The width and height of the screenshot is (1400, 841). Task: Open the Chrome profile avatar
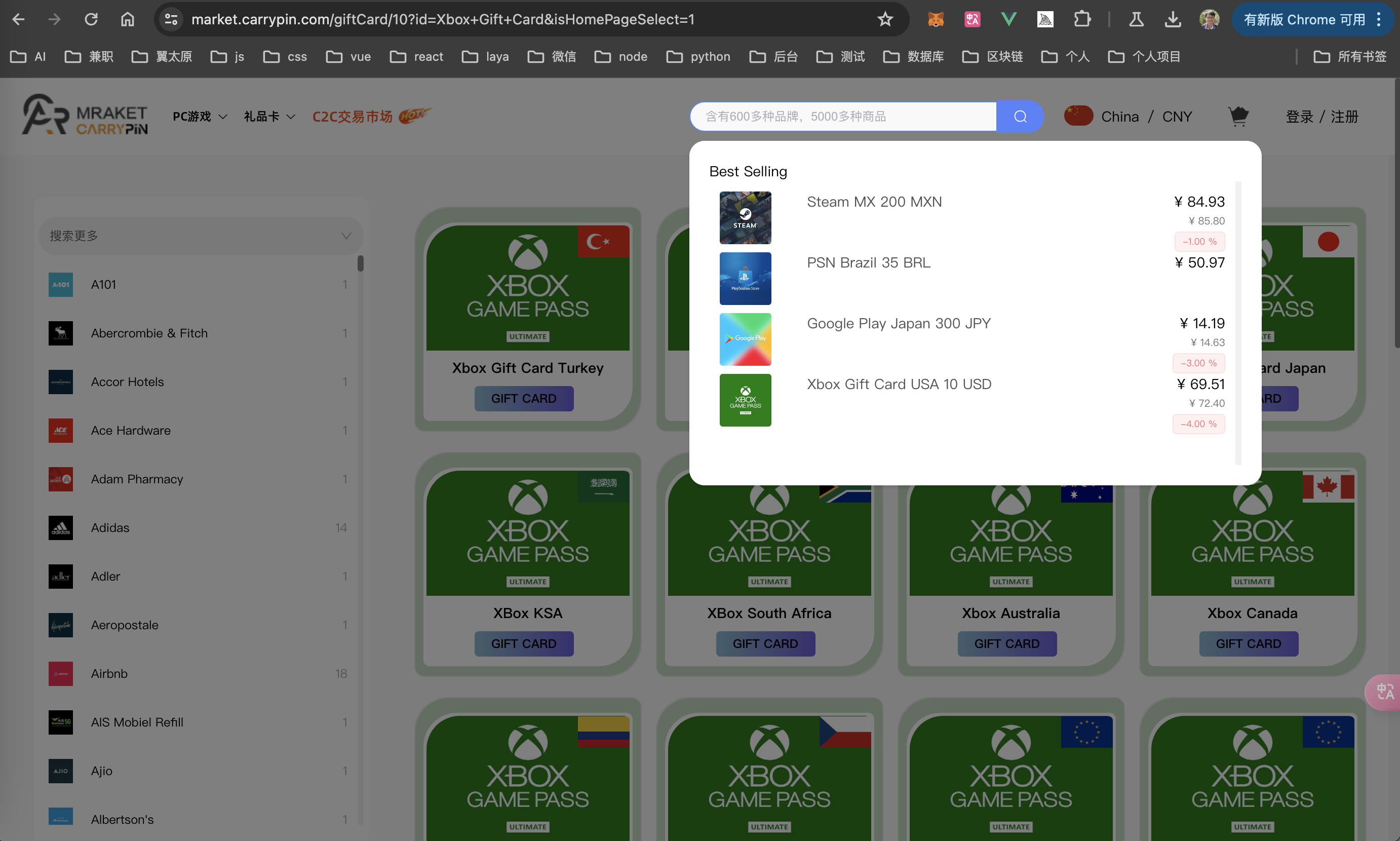click(1209, 19)
